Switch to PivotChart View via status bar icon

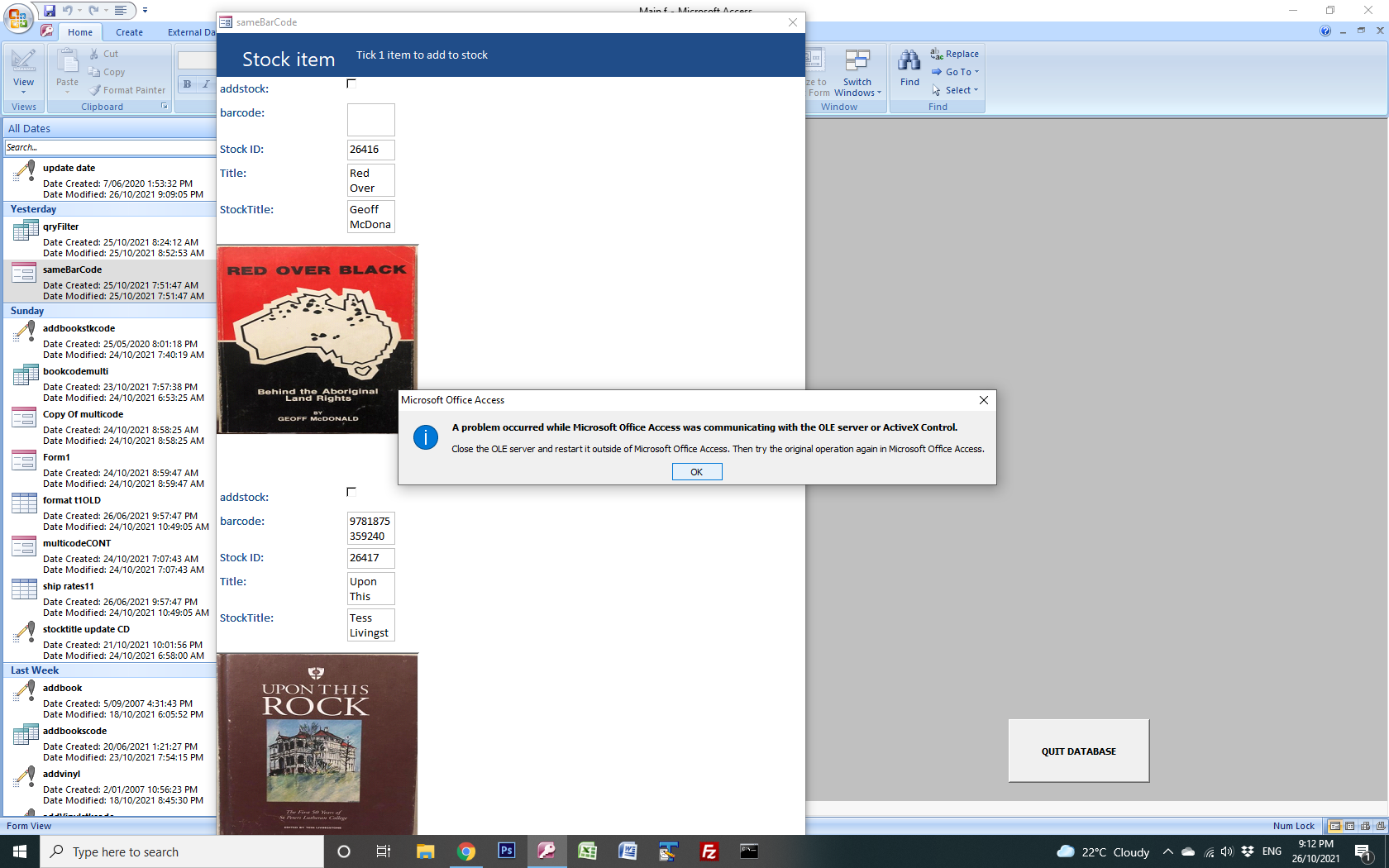click(x=1380, y=826)
